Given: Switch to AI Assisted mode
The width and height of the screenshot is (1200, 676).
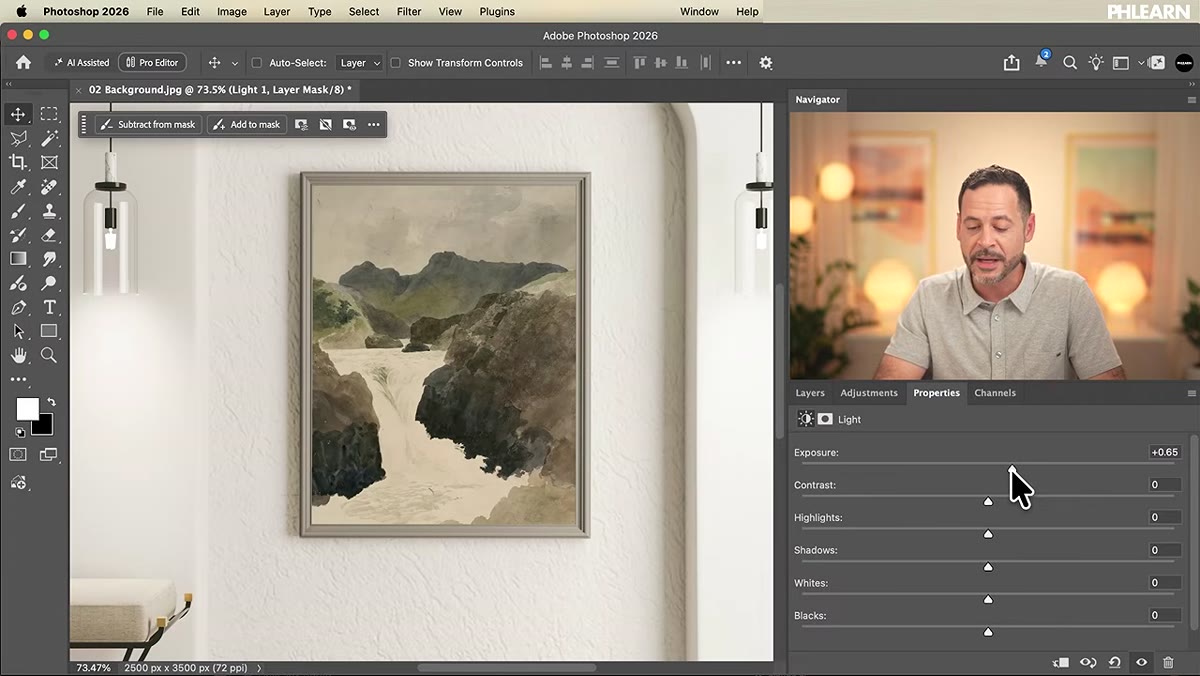Looking at the screenshot, I should coord(81,63).
